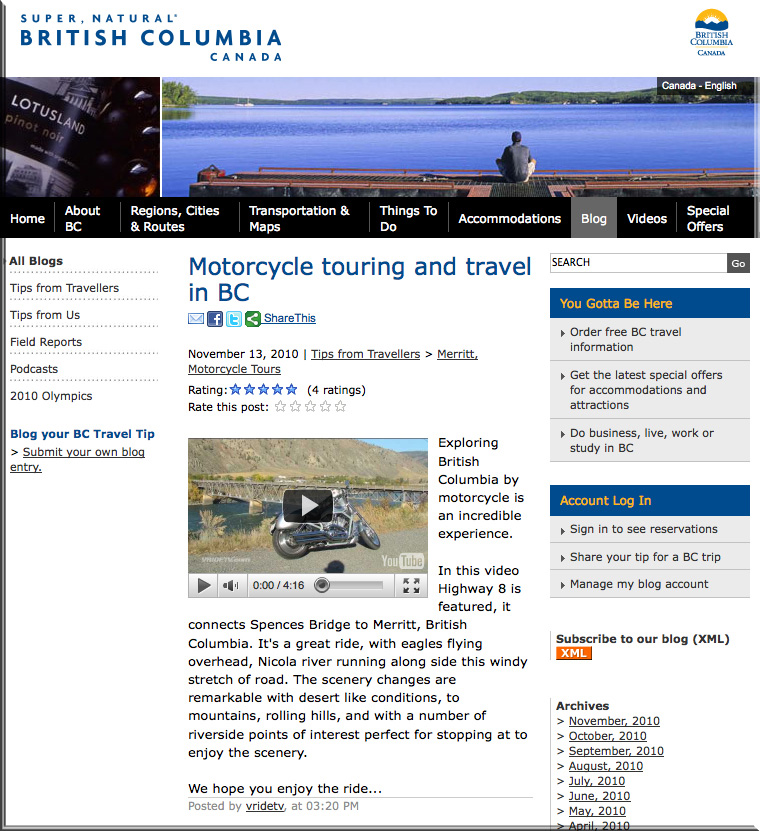Play the video with the bottom play button

coord(204,585)
